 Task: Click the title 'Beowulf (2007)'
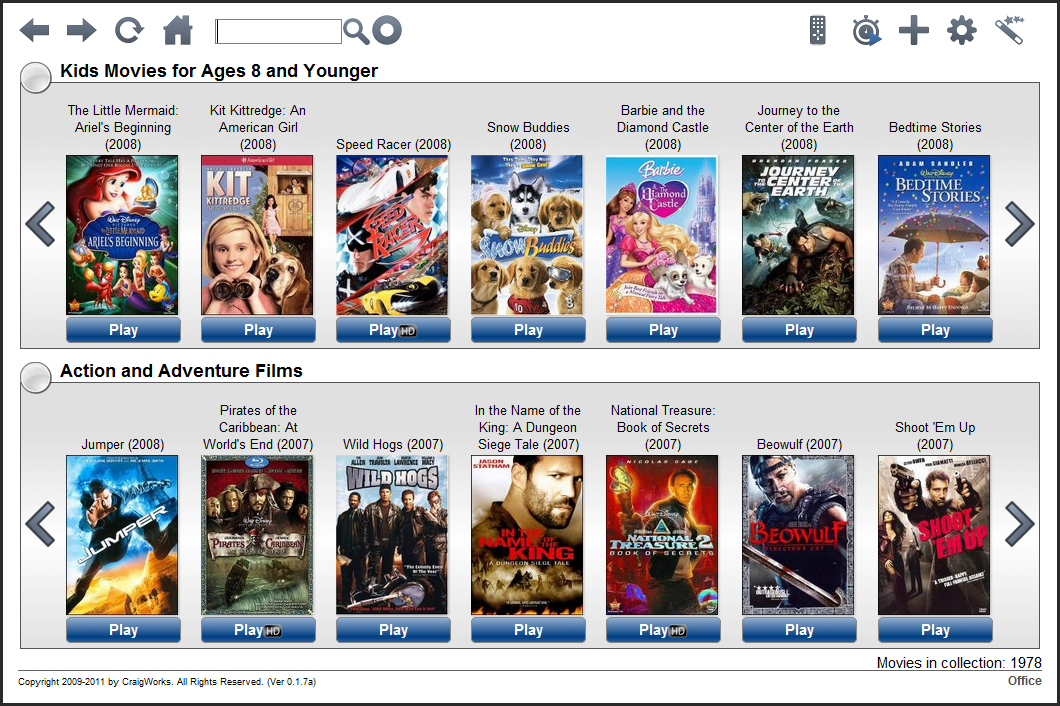pos(799,444)
